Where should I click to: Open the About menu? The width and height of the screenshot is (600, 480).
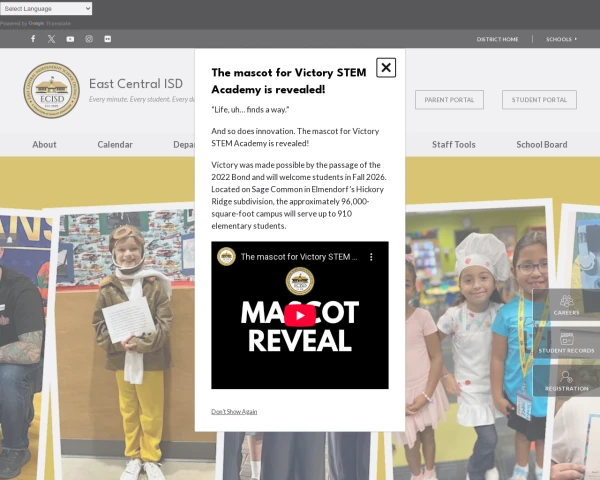(44, 145)
